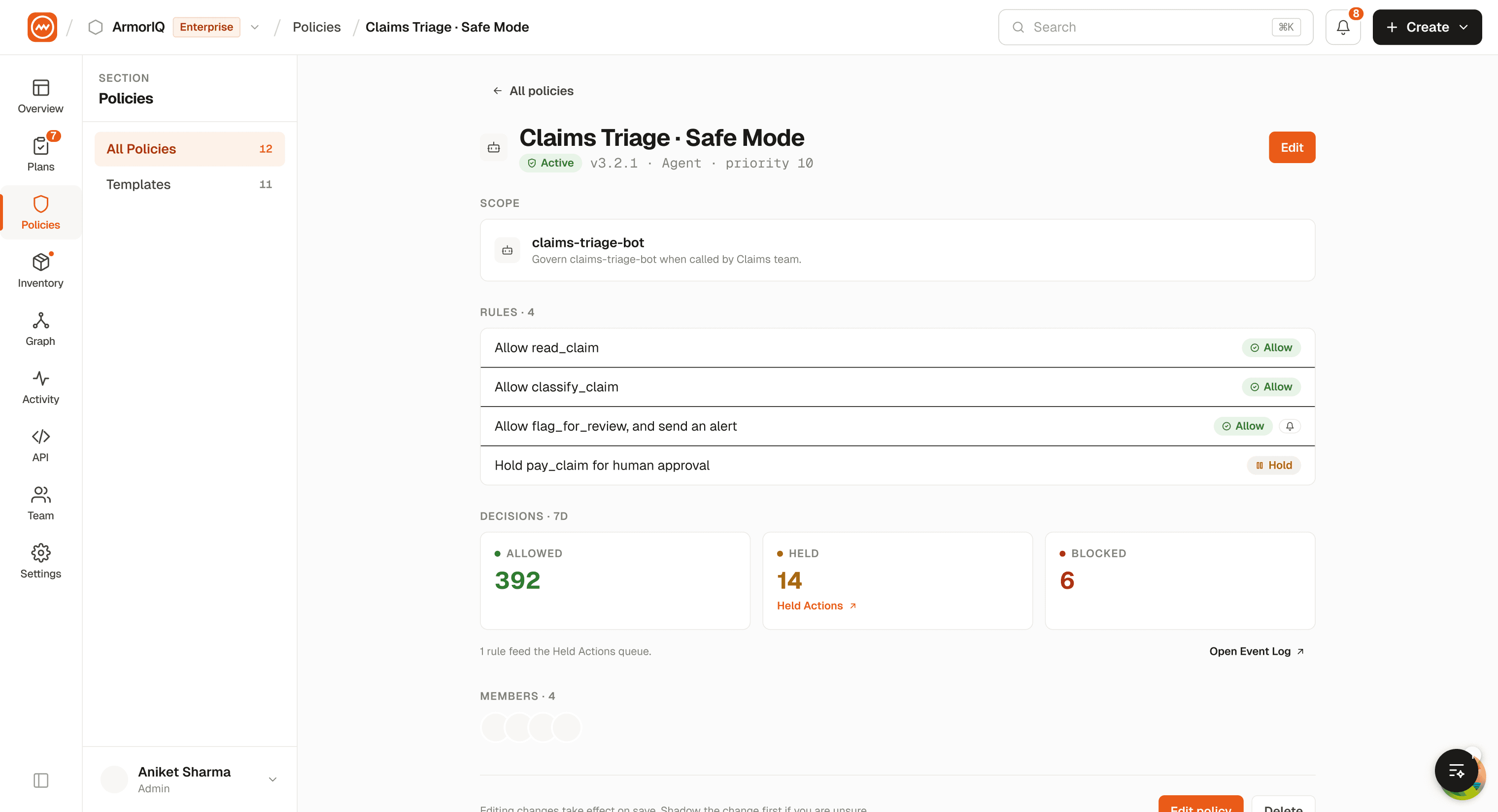Image resolution: width=1498 pixels, height=812 pixels.
Task: Click the Blocked 6 decisions card
Action: [1180, 580]
